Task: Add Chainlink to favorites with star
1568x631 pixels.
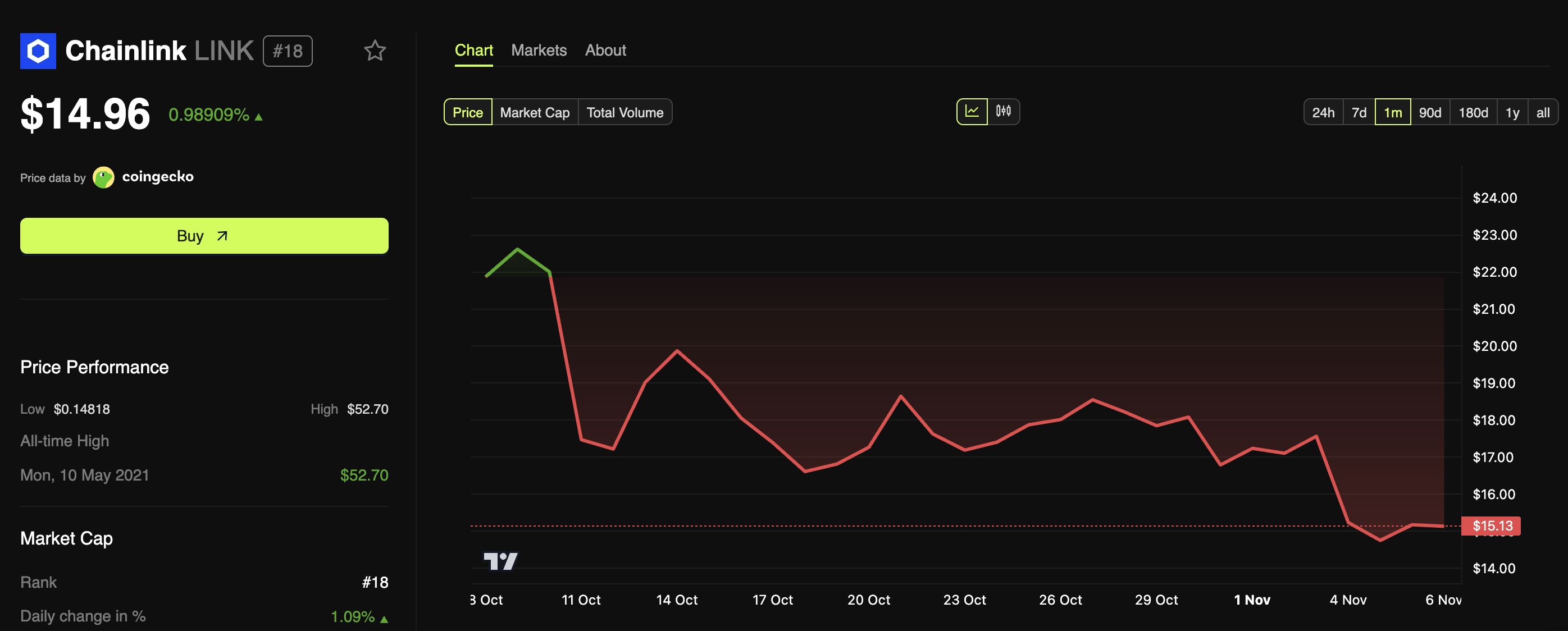Action: (x=375, y=51)
